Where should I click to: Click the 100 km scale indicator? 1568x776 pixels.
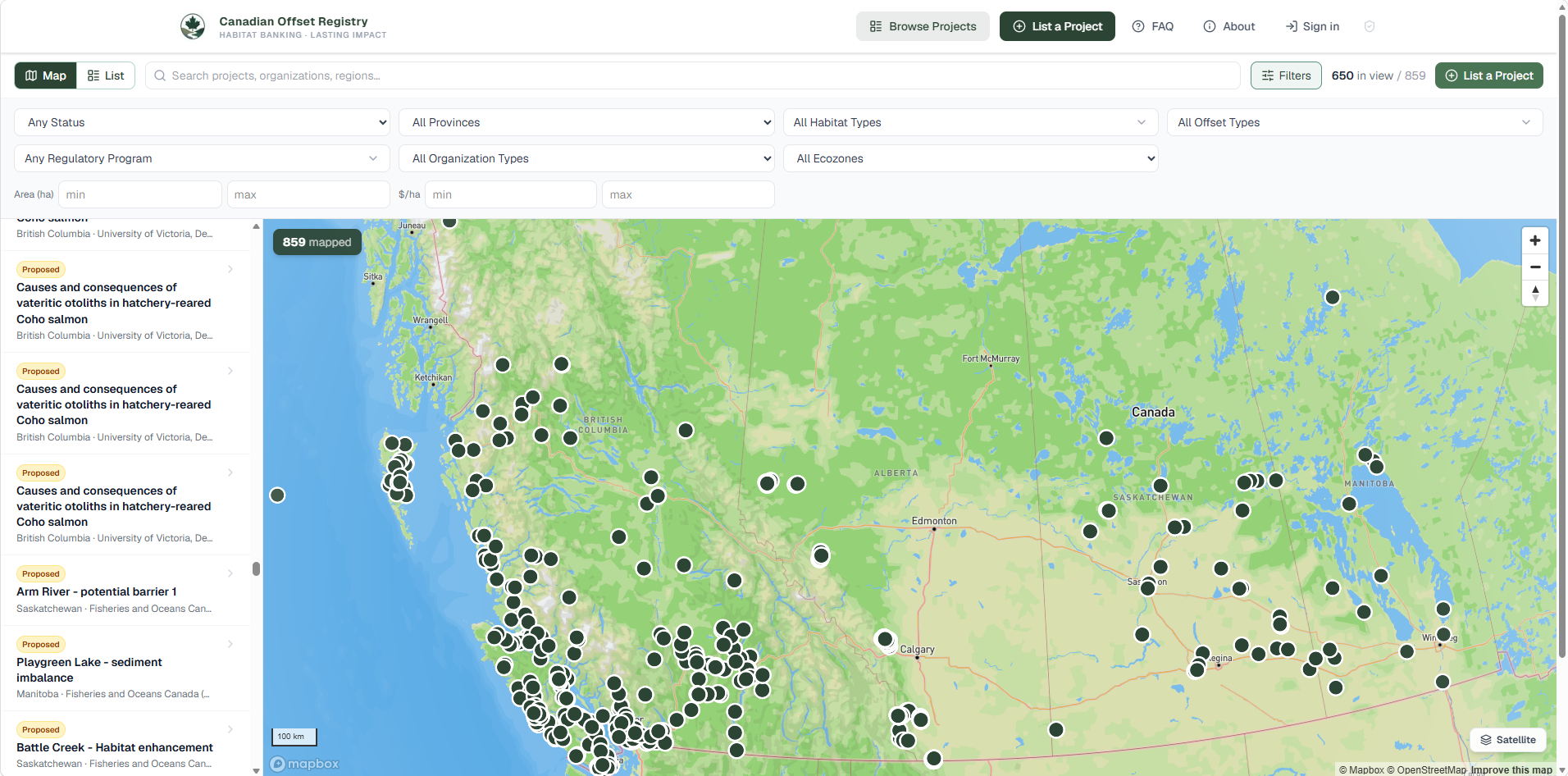[x=294, y=737]
